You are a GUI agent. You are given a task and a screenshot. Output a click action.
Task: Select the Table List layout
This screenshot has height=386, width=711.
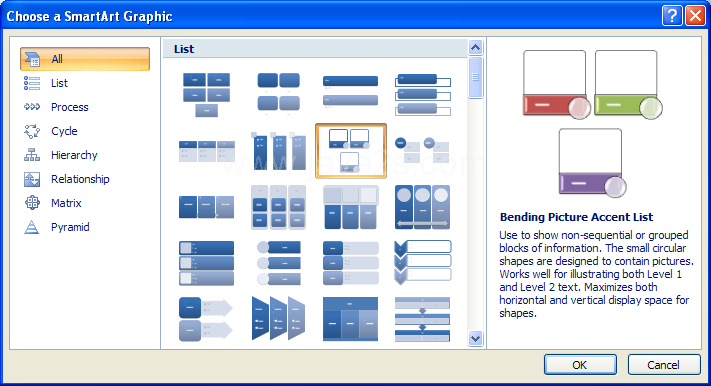point(351,319)
